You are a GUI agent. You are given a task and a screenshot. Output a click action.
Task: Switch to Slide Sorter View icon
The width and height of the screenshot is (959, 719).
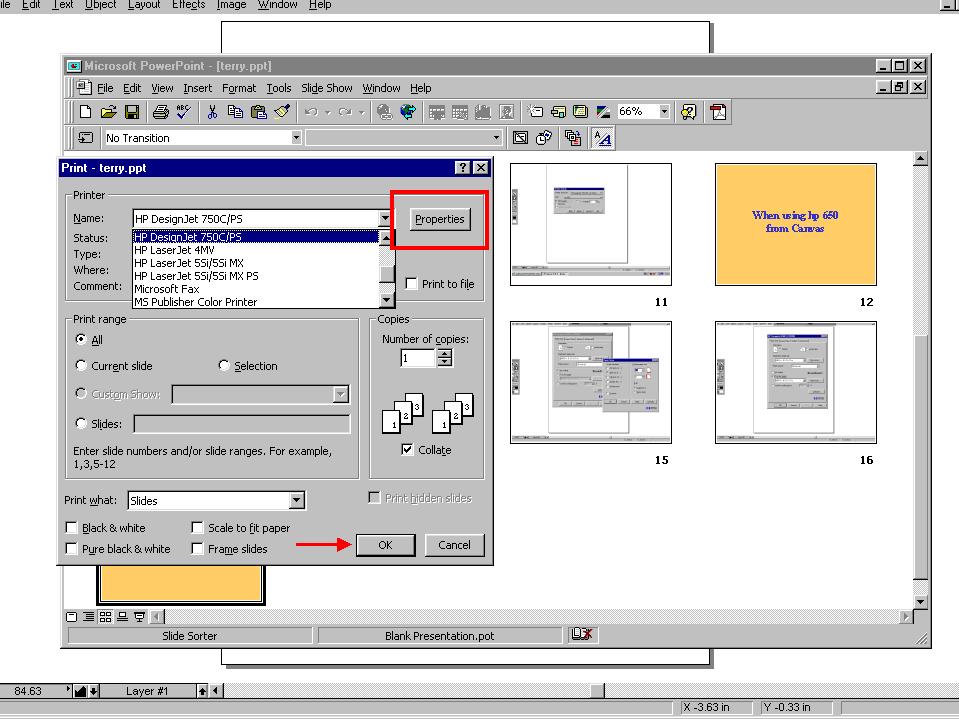click(x=105, y=617)
